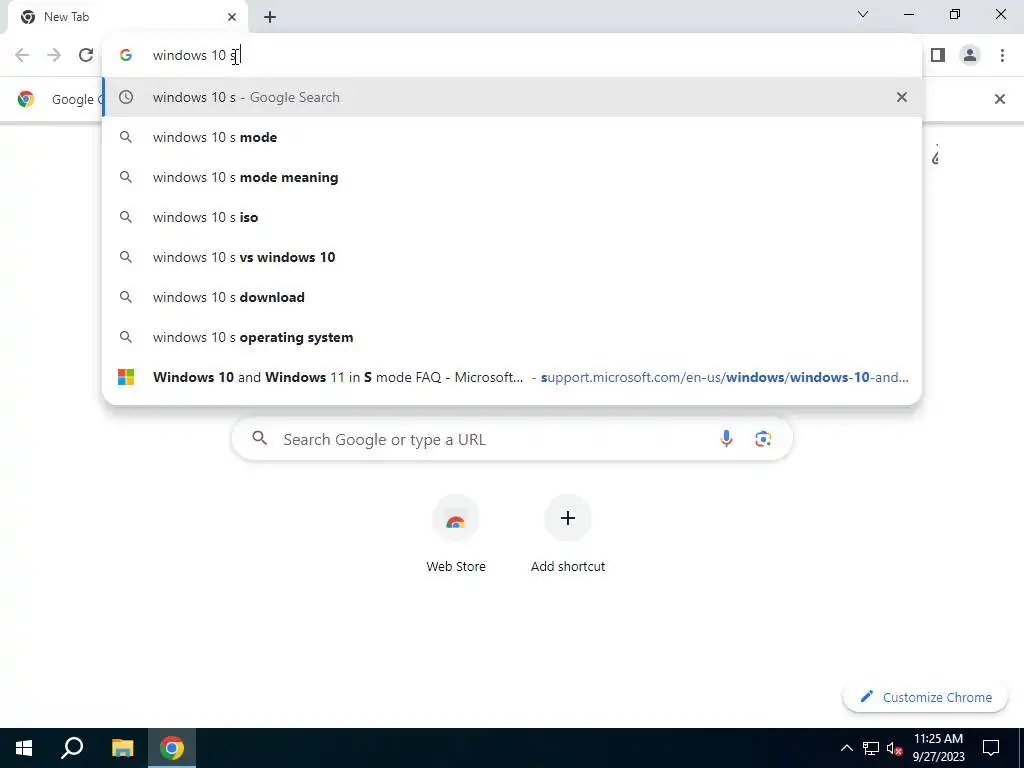
Task: Click the muted volume tray icon
Action: [894, 748]
